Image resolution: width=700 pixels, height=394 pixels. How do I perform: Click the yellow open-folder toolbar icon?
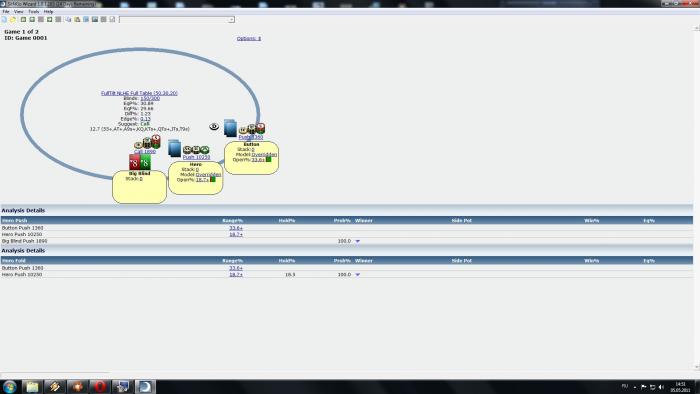(13, 20)
